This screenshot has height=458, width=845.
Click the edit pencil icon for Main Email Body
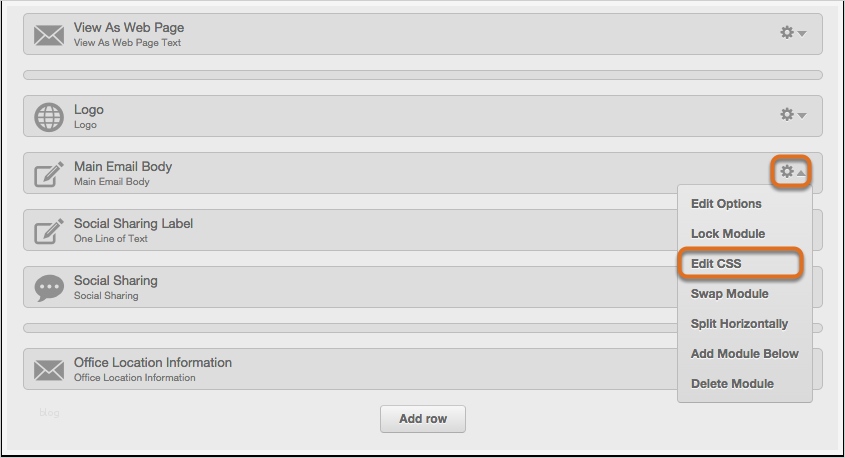point(49,174)
